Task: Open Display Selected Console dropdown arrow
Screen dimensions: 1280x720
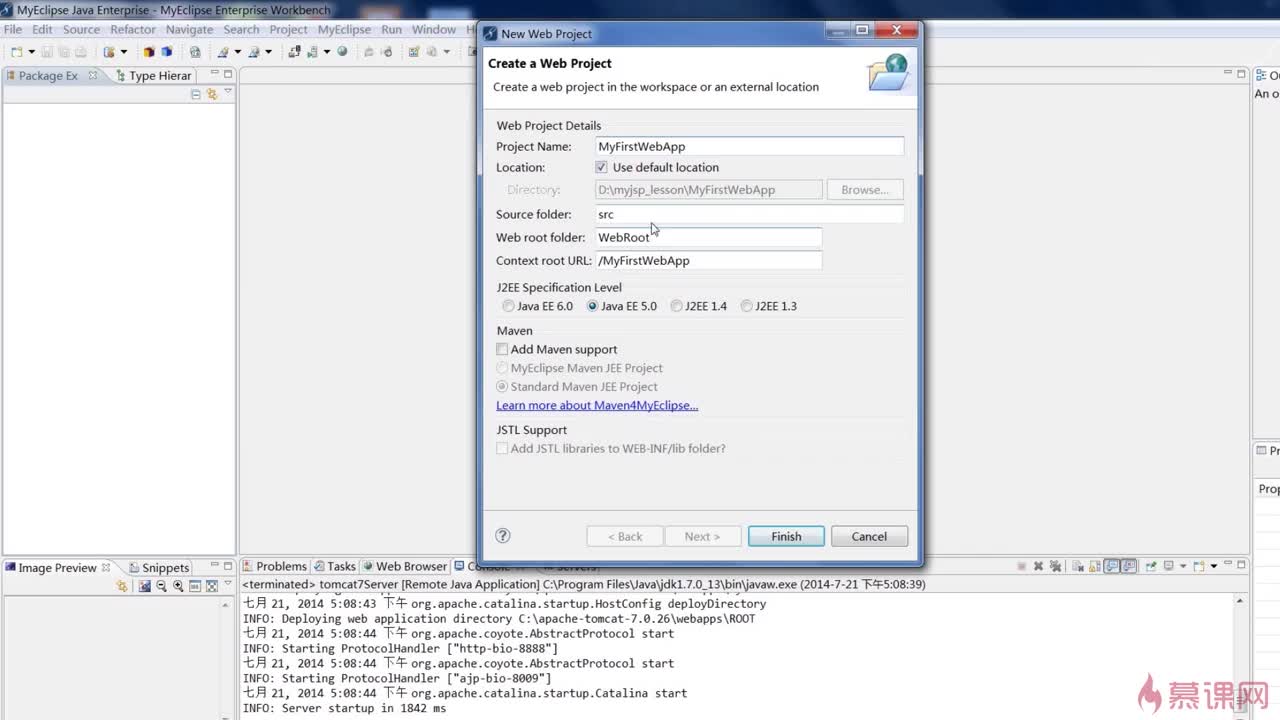Action: tap(1183, 566)
